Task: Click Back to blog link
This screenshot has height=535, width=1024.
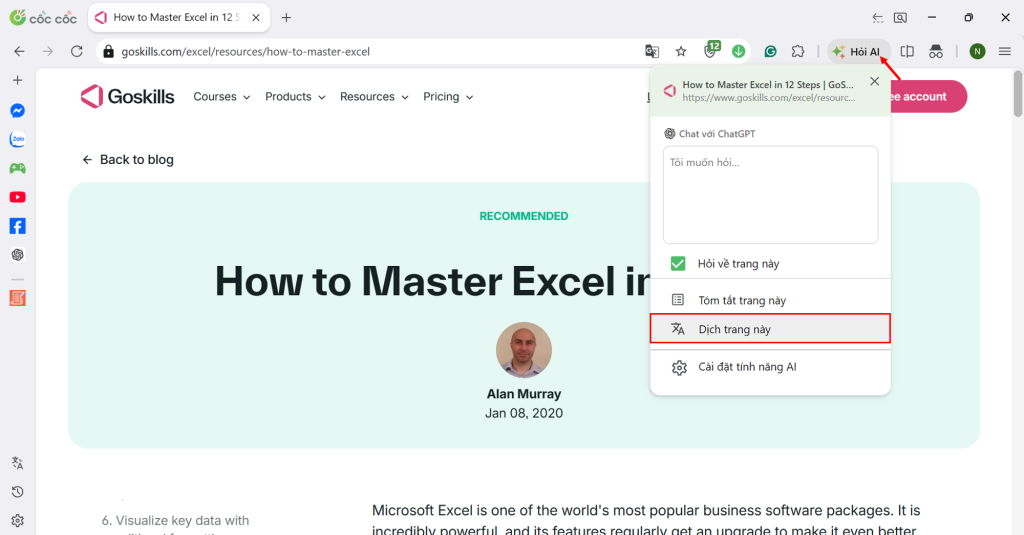Action: [128, 159]
